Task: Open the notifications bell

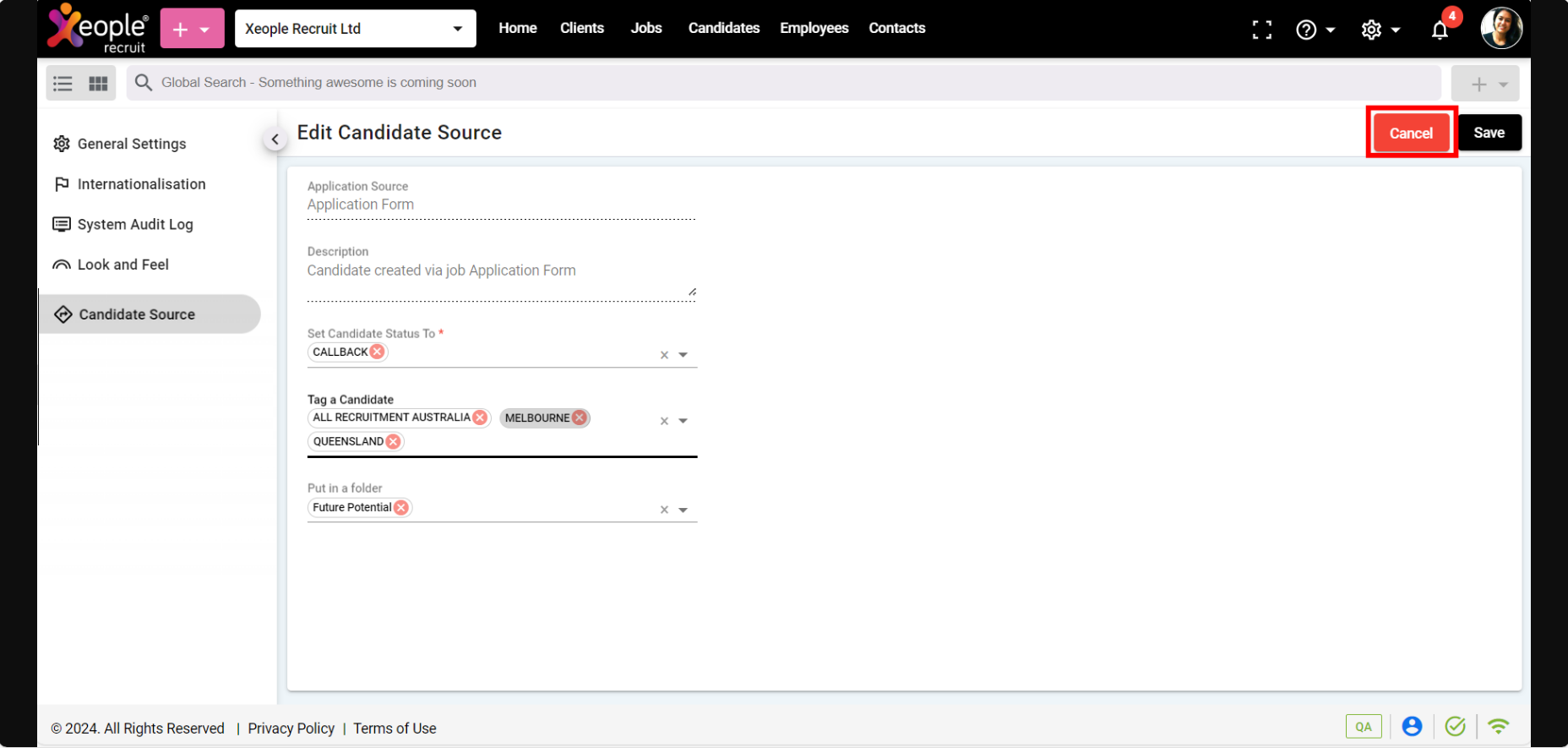Action: click(1440, 30)
